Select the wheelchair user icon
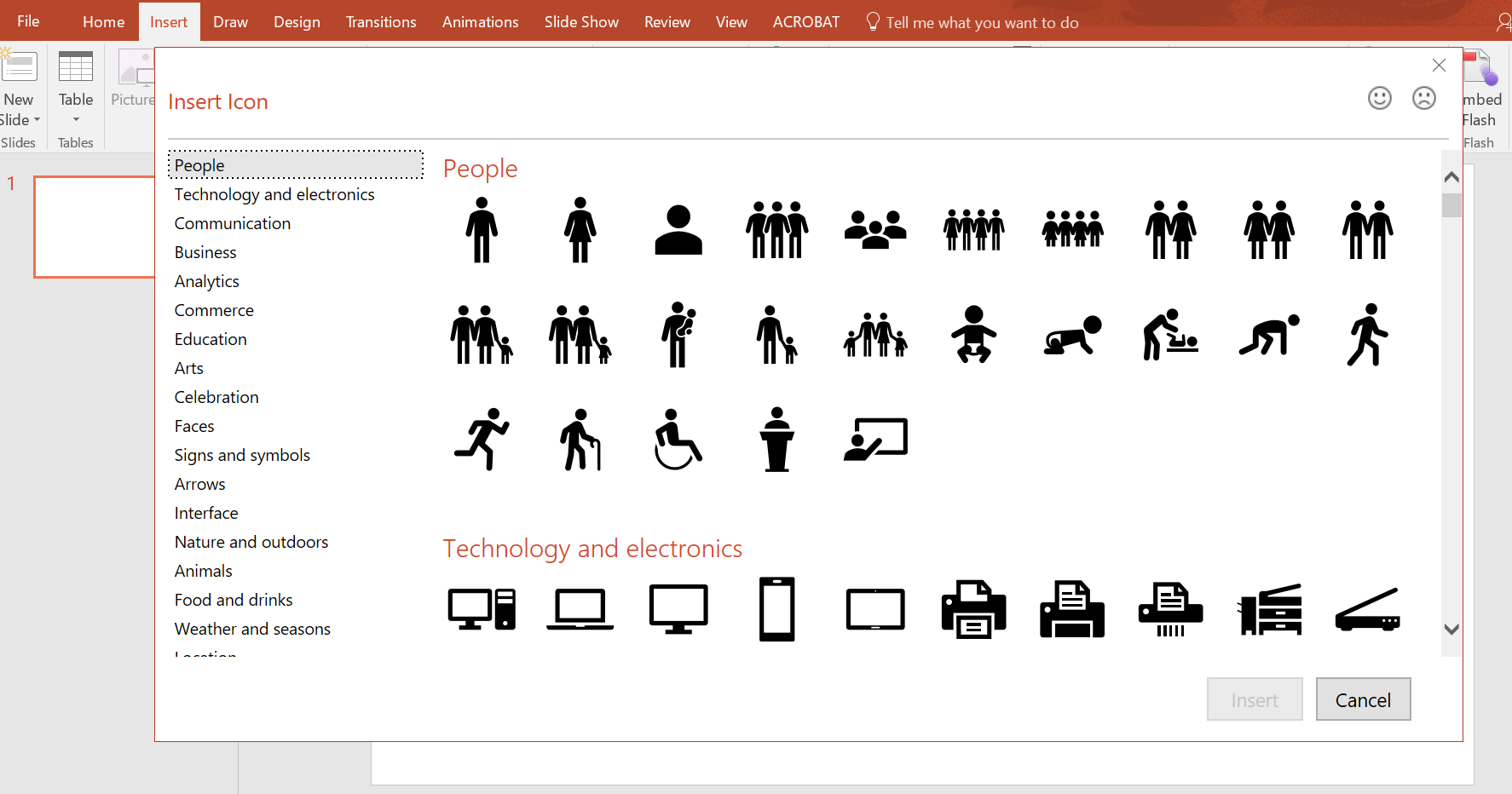1512x794 pixels. click(678, 440)
